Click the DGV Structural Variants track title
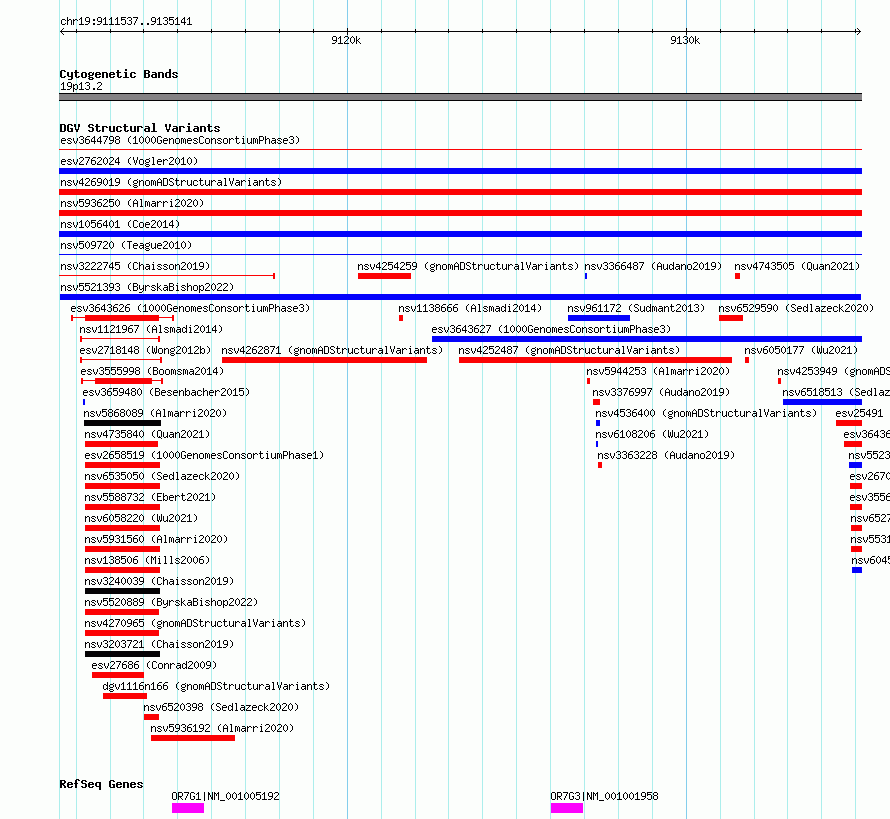 (x=140, y=128)
